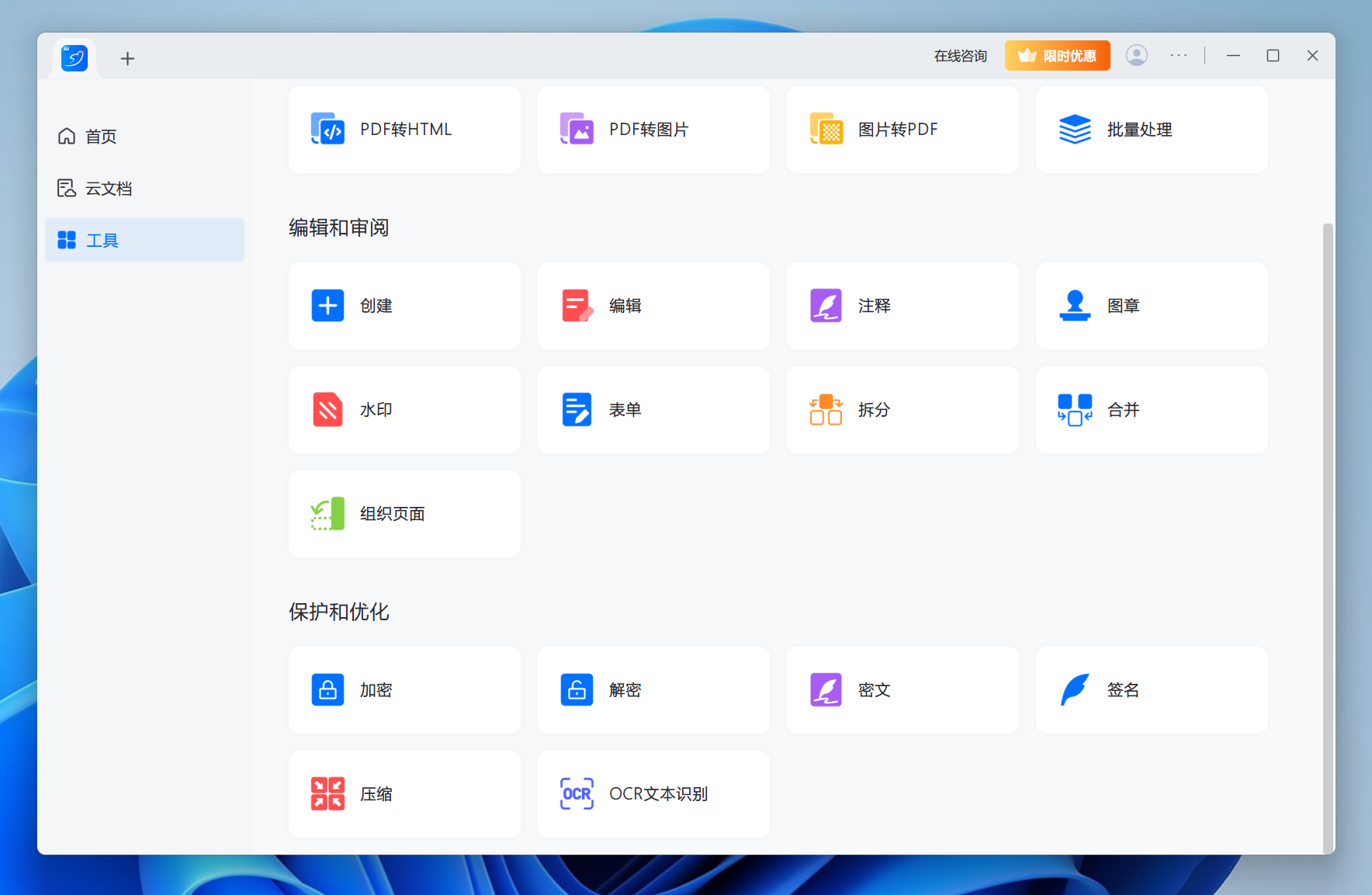Click the 图片转PDF label text
1372x895 pixels.
pyautogui.click(x=898, y=130)
